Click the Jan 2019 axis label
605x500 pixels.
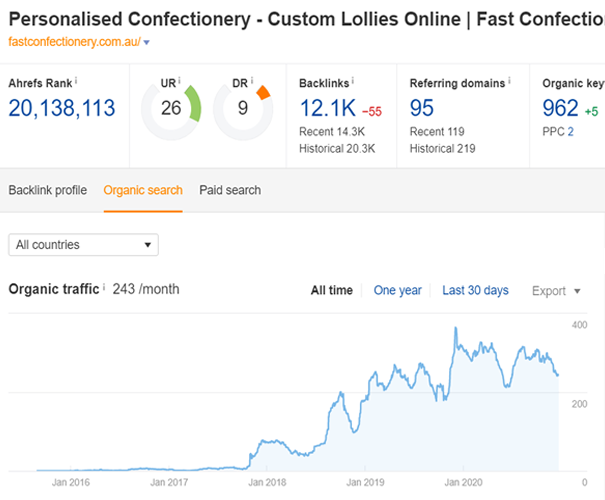coord(365,482)
